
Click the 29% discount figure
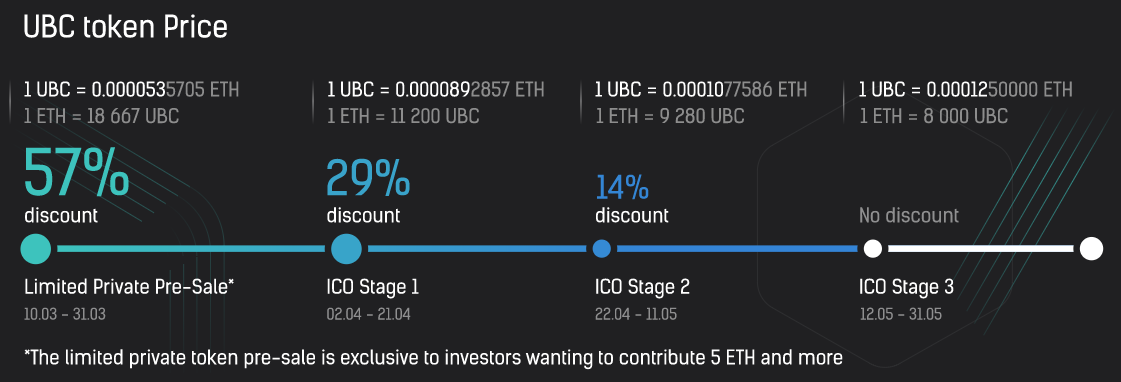click(x=368, y=177)
